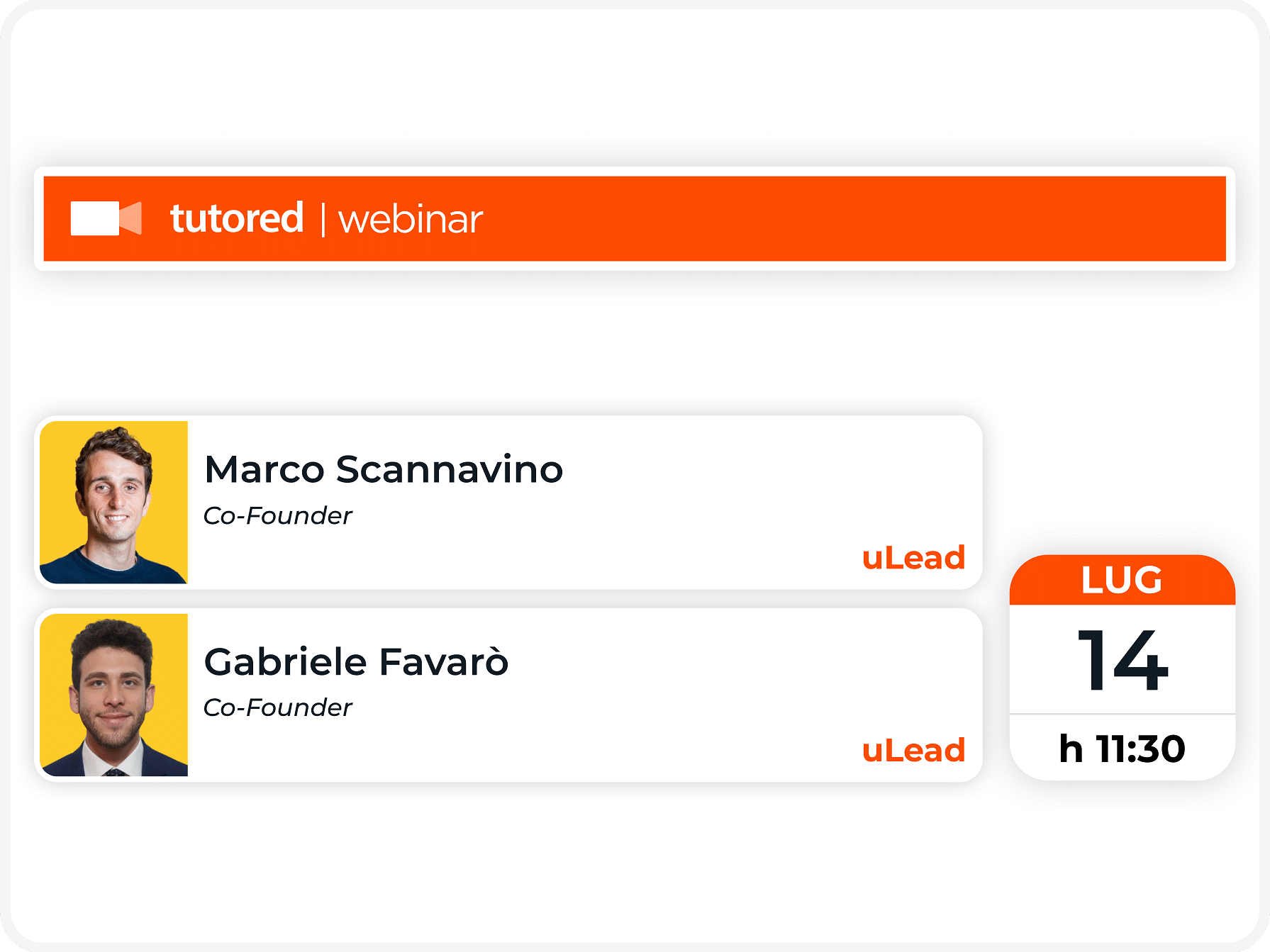Select the day number 14
1270x952 pixels.
click(x=1122, y=660)
